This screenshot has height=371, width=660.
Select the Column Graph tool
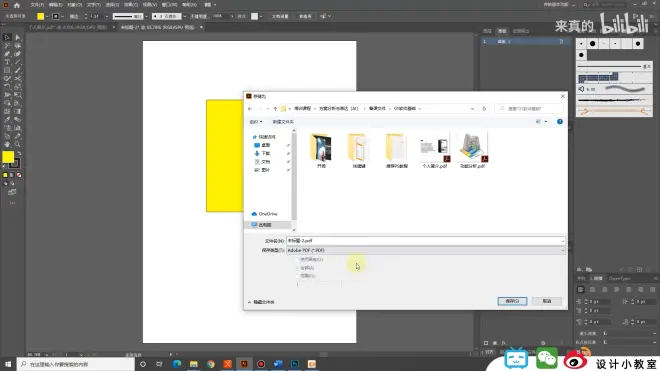pyautogui.click(x=18, y=128)
